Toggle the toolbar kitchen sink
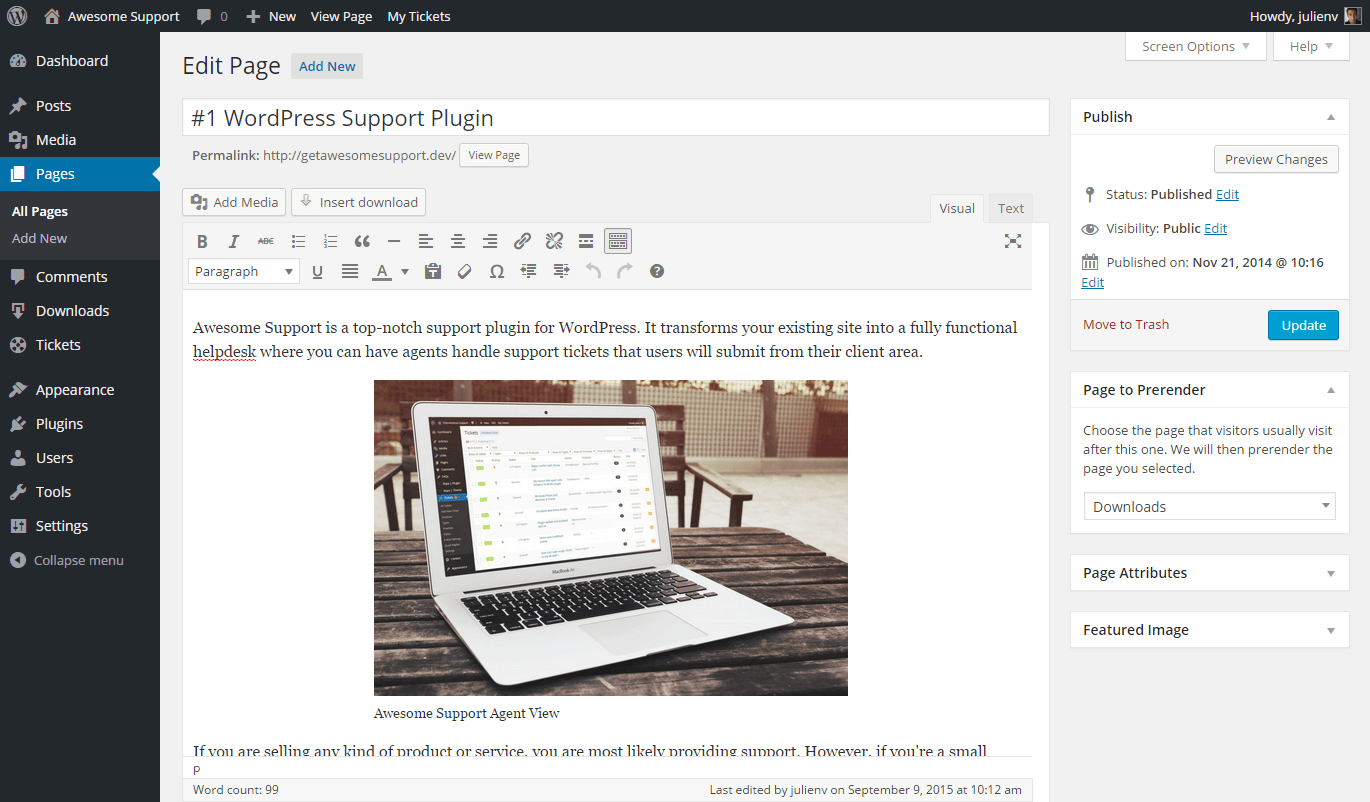Image resolution: width=1370 pixels, height=802 pixels. click(x=618, y=241)
